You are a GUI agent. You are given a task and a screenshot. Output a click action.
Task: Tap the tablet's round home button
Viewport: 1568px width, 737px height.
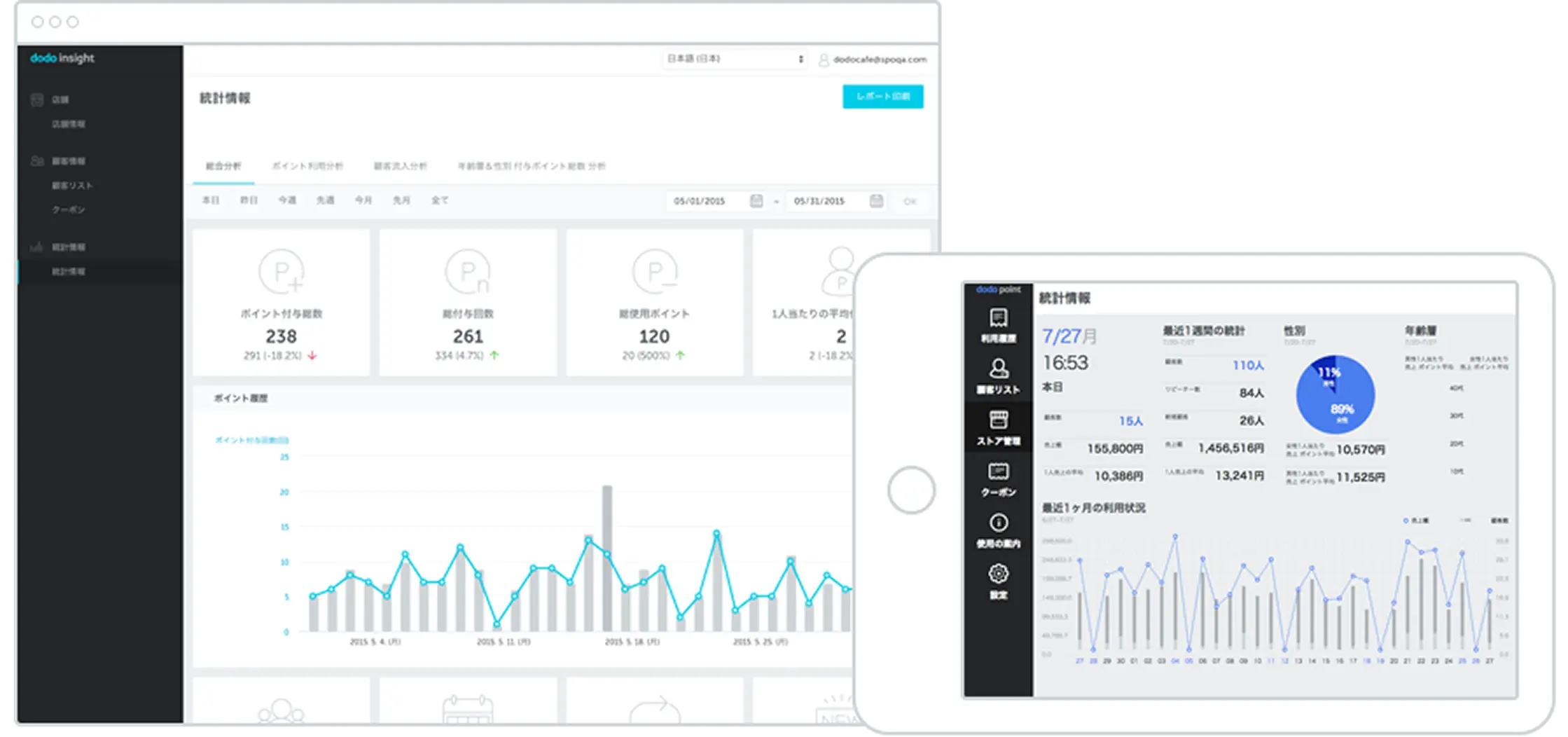pos(911,490)
